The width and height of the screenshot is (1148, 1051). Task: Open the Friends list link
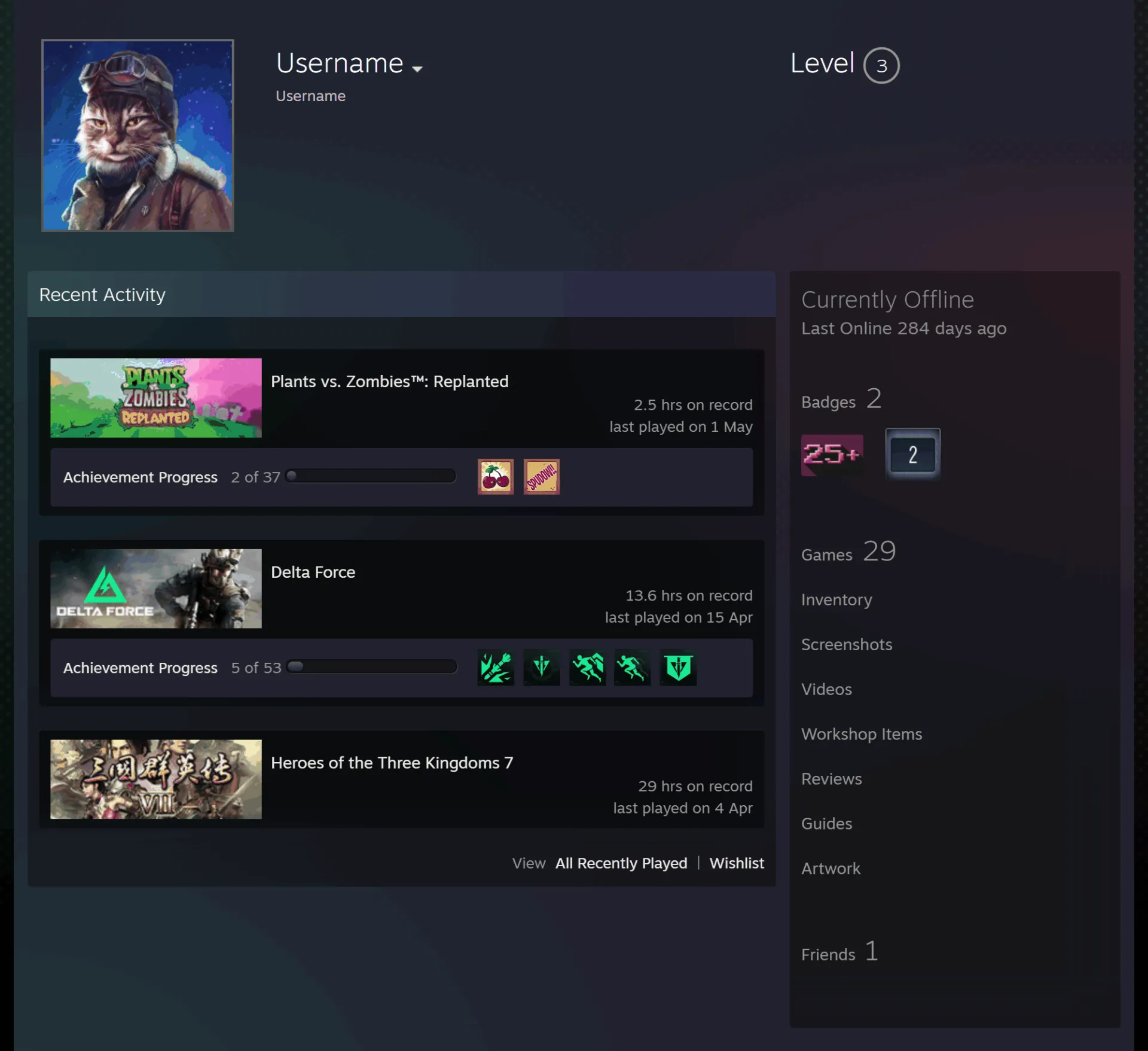pos(840,952)
